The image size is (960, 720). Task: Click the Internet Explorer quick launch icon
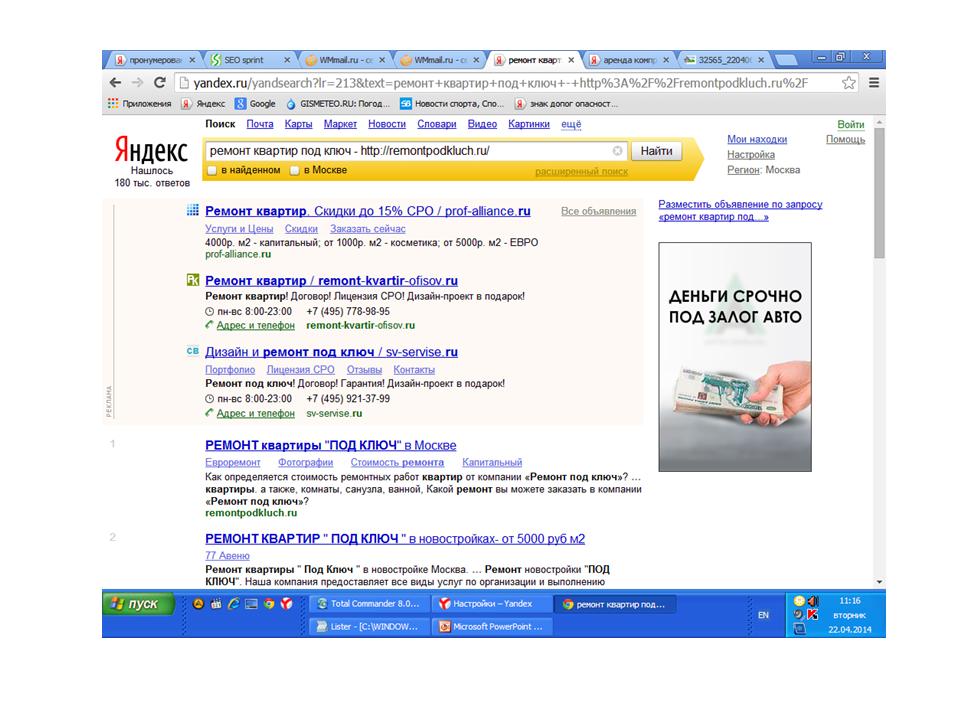(x=233, y=604)
